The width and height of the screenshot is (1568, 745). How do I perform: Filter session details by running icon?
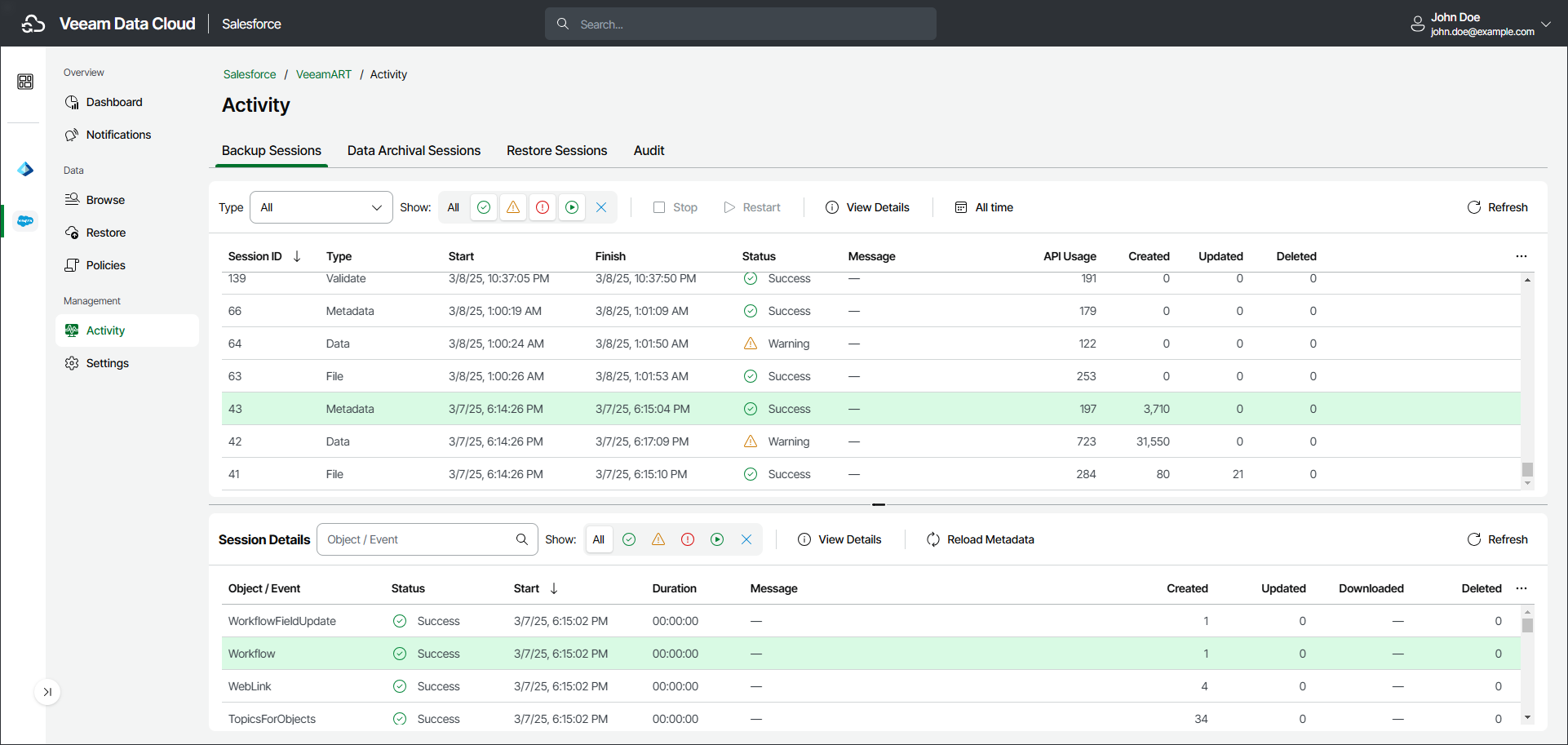pyautogui.click(x=717, y=539)
